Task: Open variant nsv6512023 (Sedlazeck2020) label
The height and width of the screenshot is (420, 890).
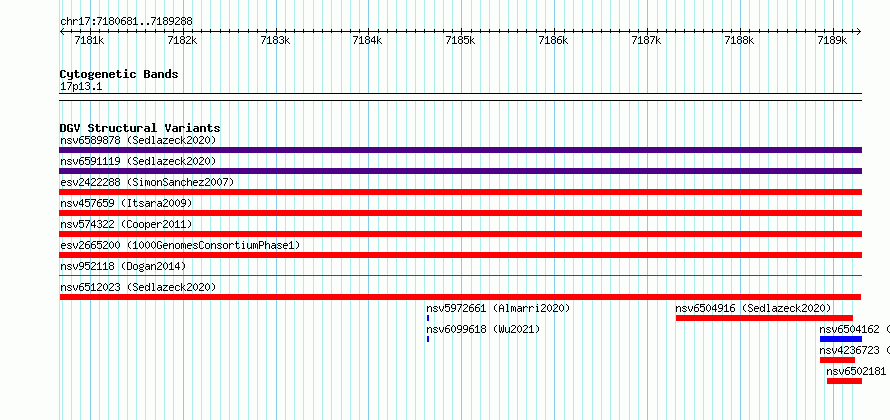Action: [x=138, y=287]
